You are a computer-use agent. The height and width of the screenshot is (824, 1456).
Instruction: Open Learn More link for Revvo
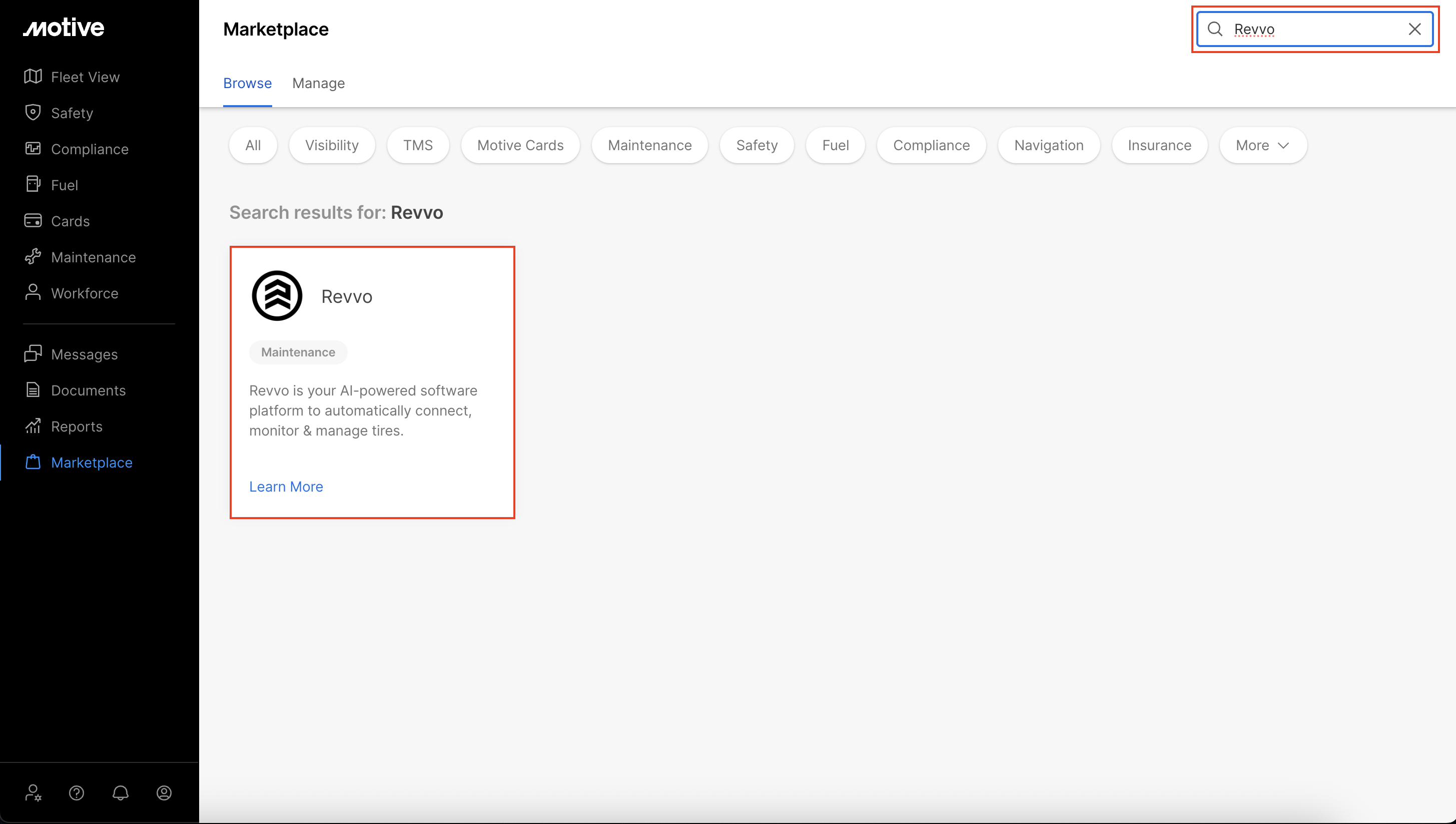click(286, 487)
